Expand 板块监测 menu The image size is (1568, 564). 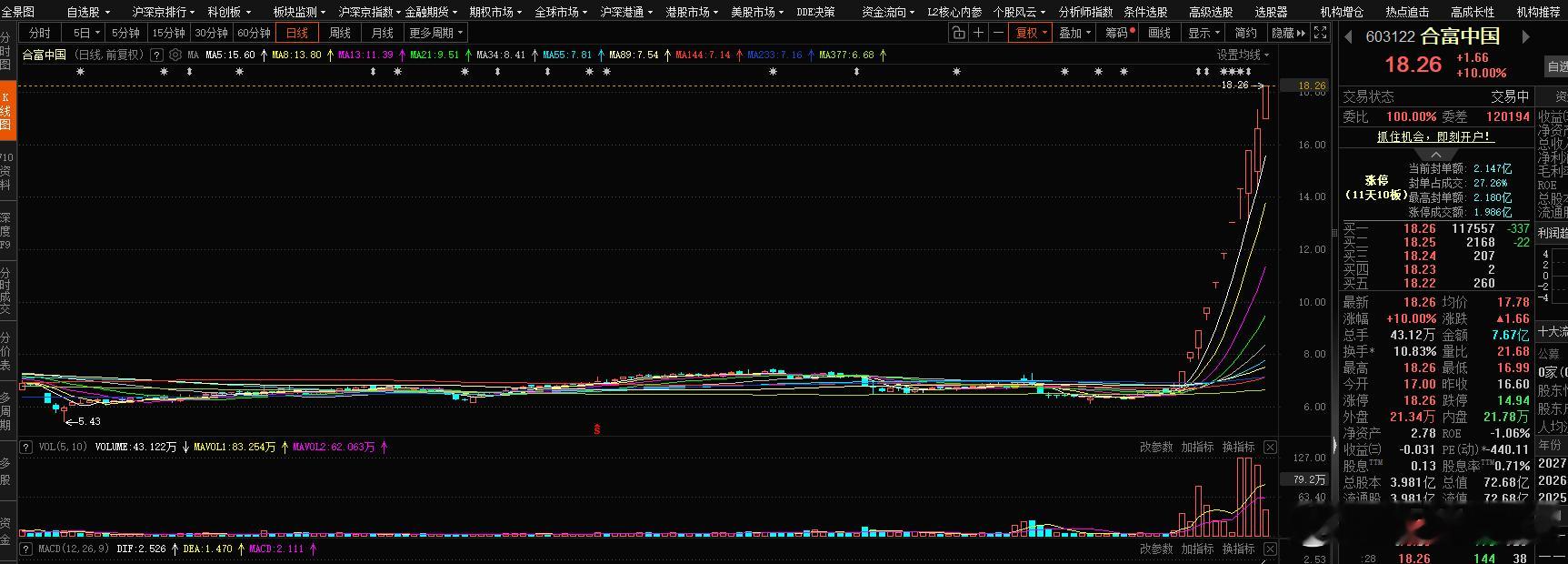click(x=300, y=12)
